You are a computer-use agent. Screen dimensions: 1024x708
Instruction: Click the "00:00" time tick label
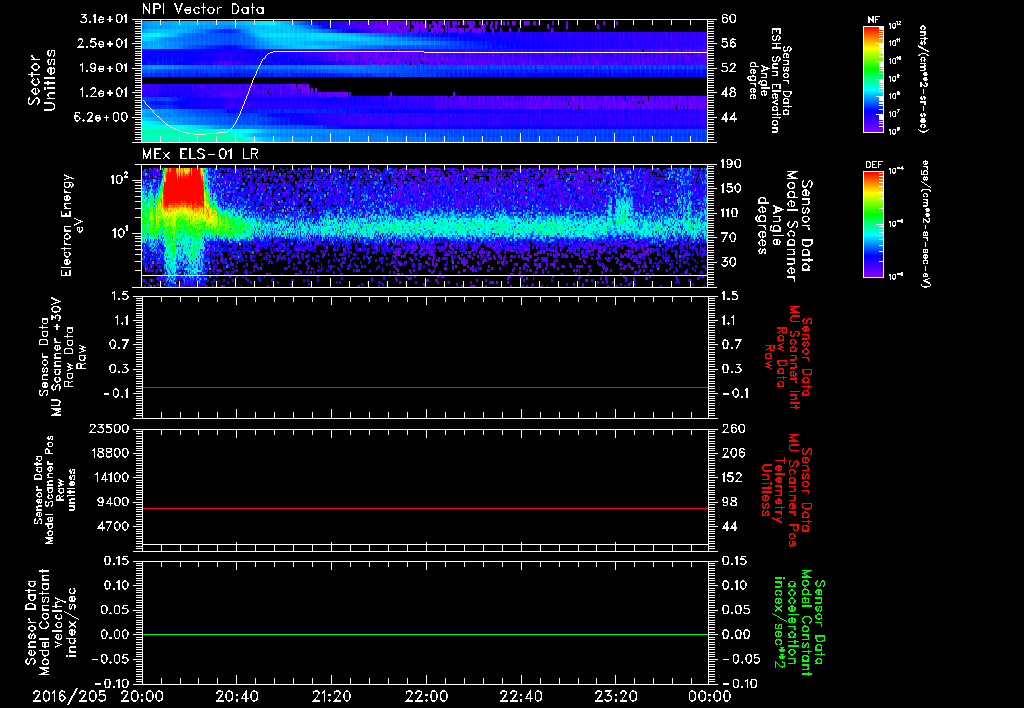pyautogui.click(x=710, y=697)
